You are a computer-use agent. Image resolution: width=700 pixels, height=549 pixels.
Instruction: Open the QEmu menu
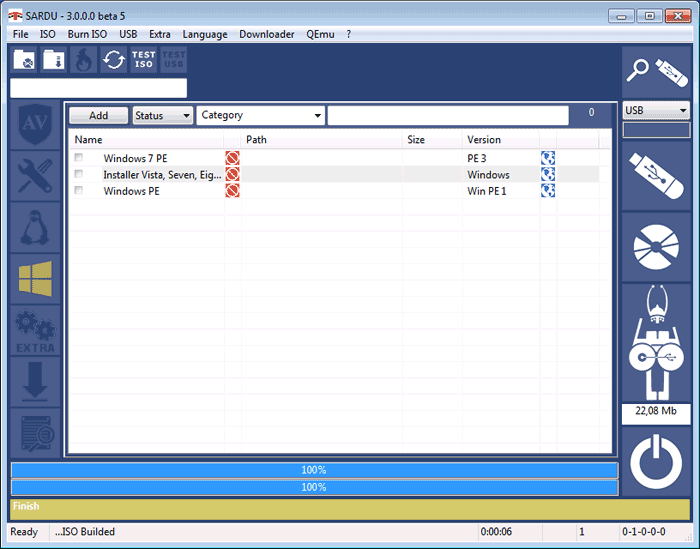[320, 34]
